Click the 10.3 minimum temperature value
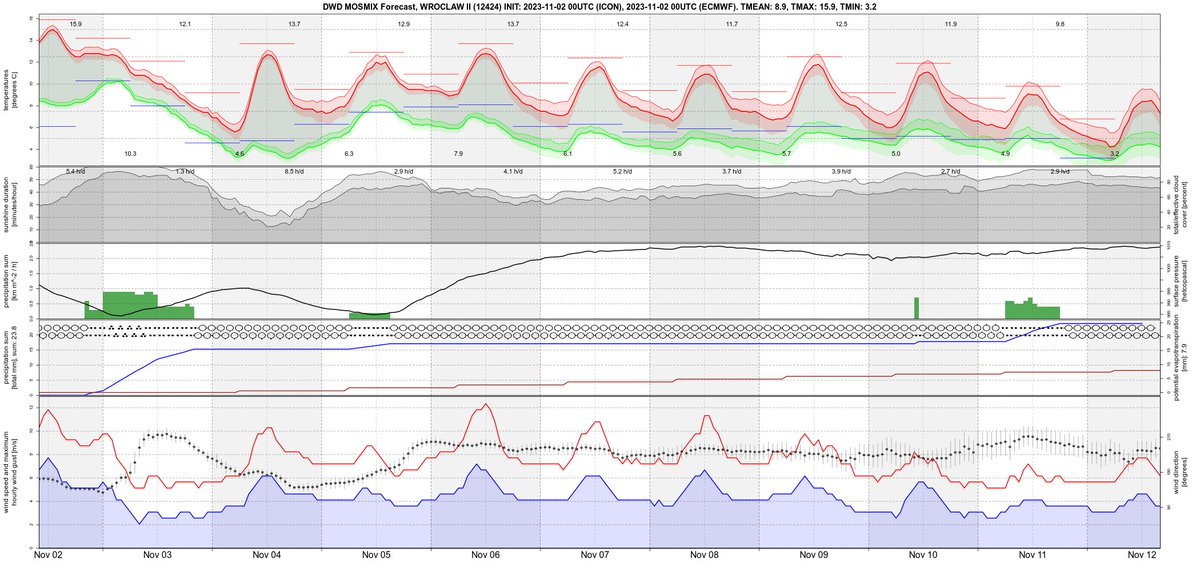This screenshot has width=1200, height=571. point(130,153)
